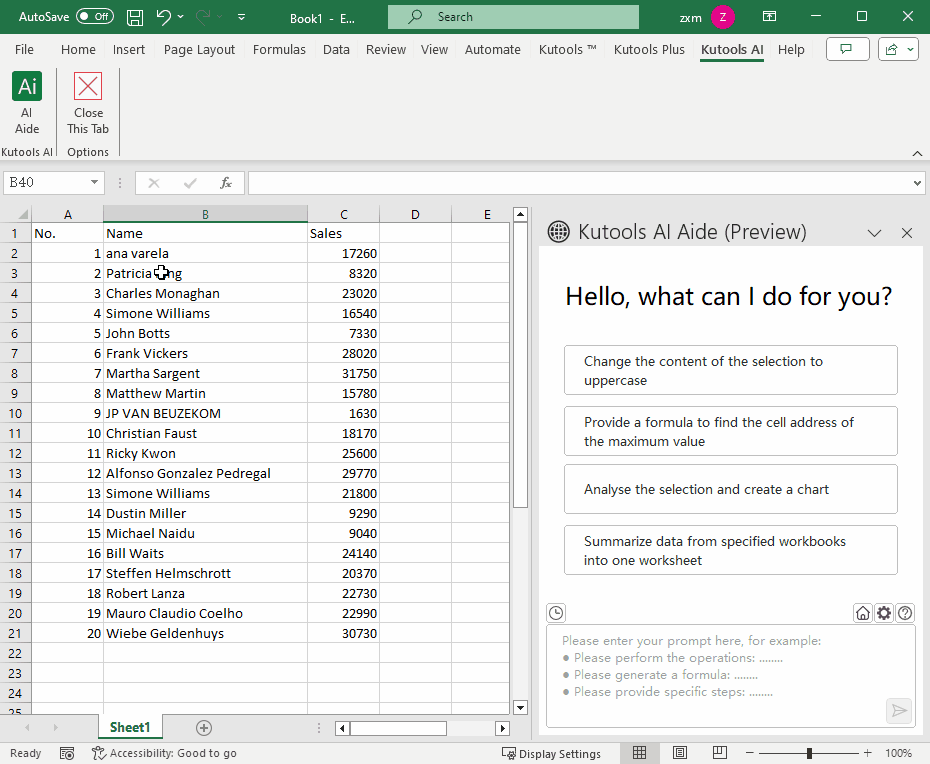Open the Formulas tab
Viewport: 930px width, 764px height.
(x=279, y=50)
